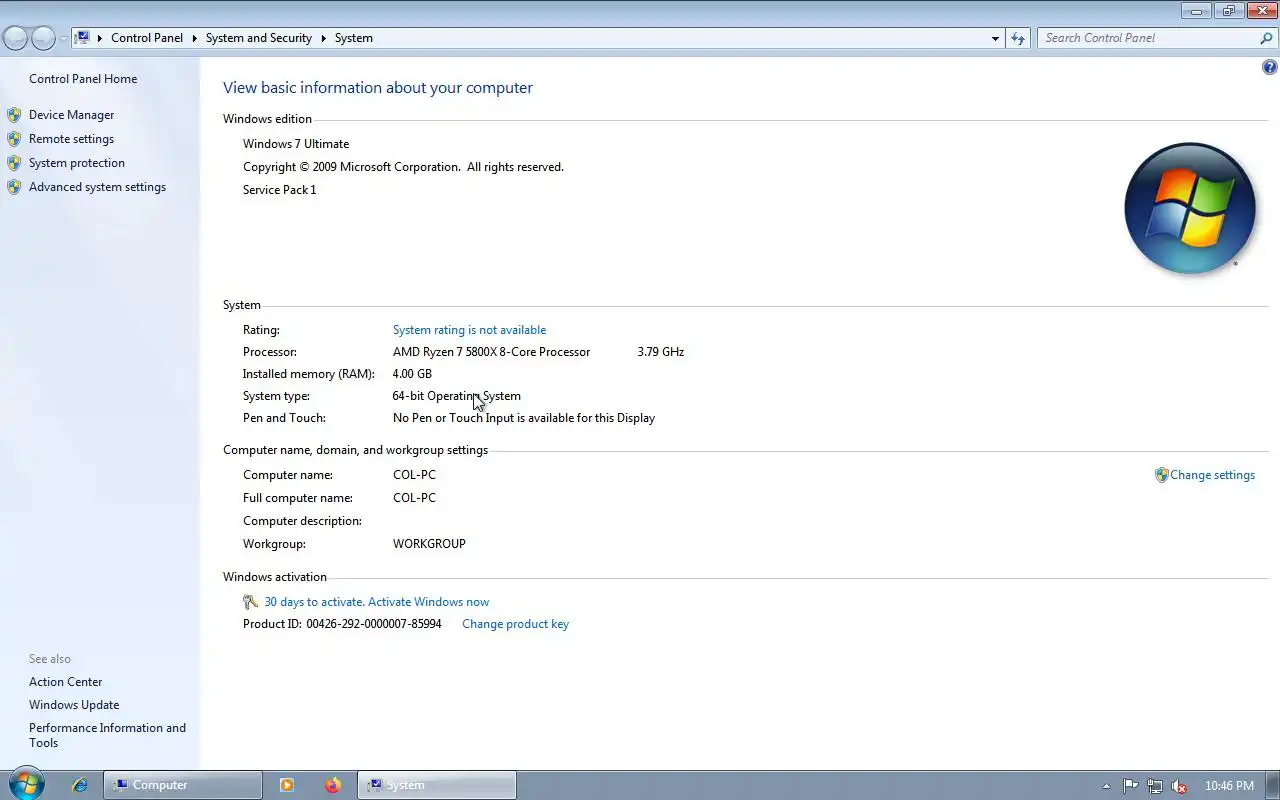Expand arrow after Control Panel breadcrumb
The width and height of the screenshot is (1280, 800).
click(195, 38)
